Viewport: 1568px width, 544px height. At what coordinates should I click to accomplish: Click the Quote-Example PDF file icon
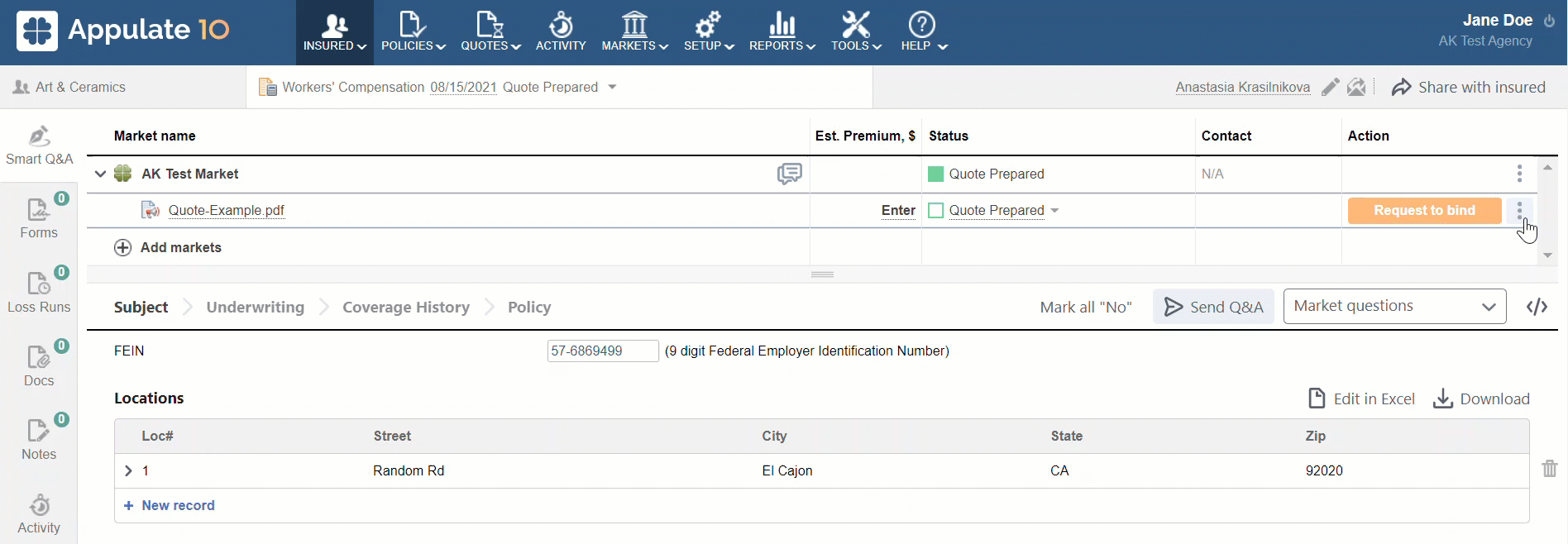(x=151, y=210)
